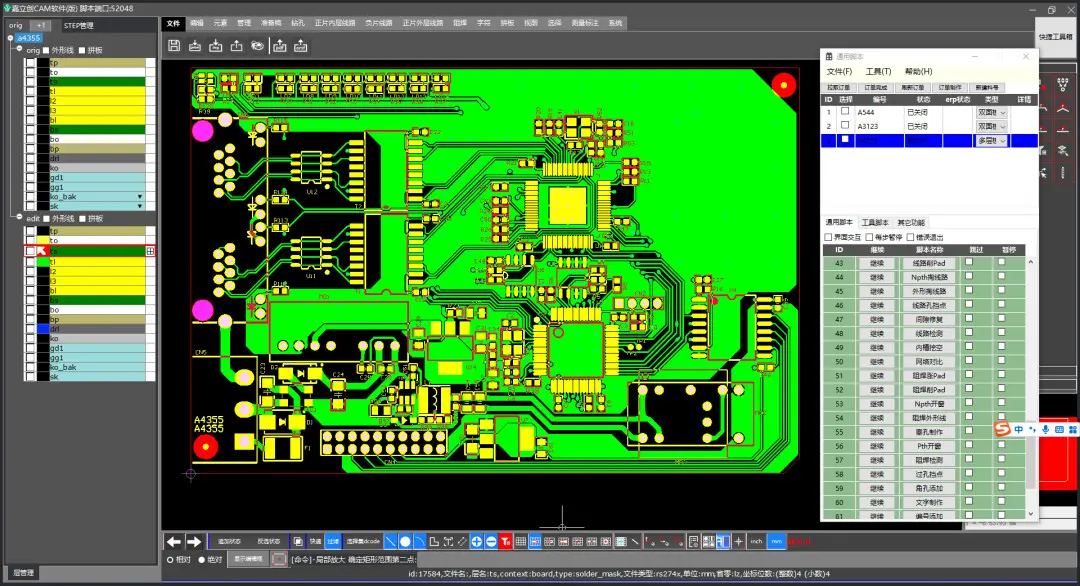Click the crosshair plus icon near inch
The width and height of the screenshot is (1080, 586).
(x=738, y=542)
